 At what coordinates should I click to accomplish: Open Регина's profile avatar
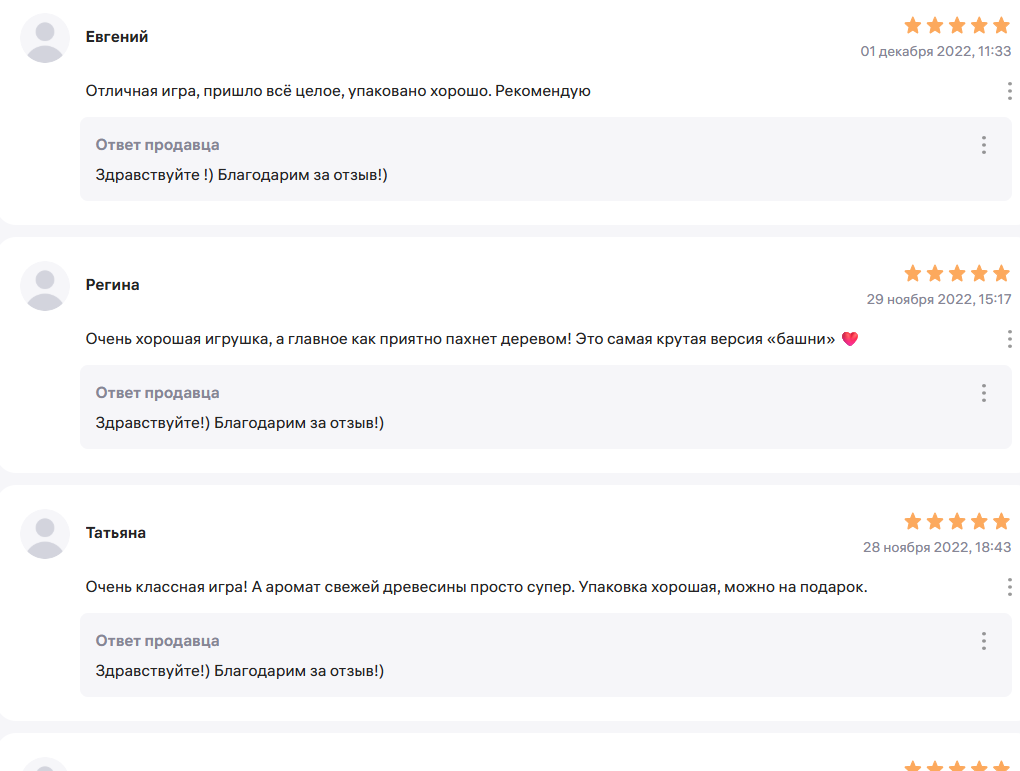click(x=45, y=286)
